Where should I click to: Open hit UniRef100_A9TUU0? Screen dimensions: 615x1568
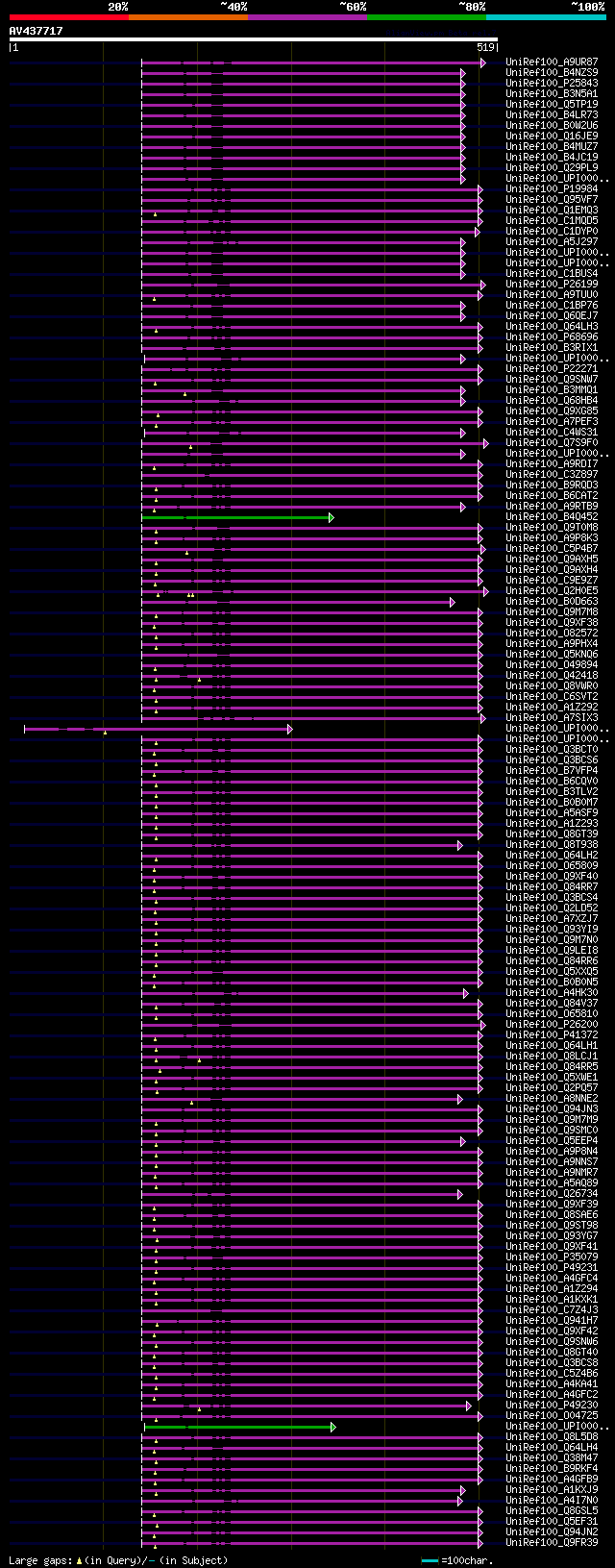[x=552, y=295]
